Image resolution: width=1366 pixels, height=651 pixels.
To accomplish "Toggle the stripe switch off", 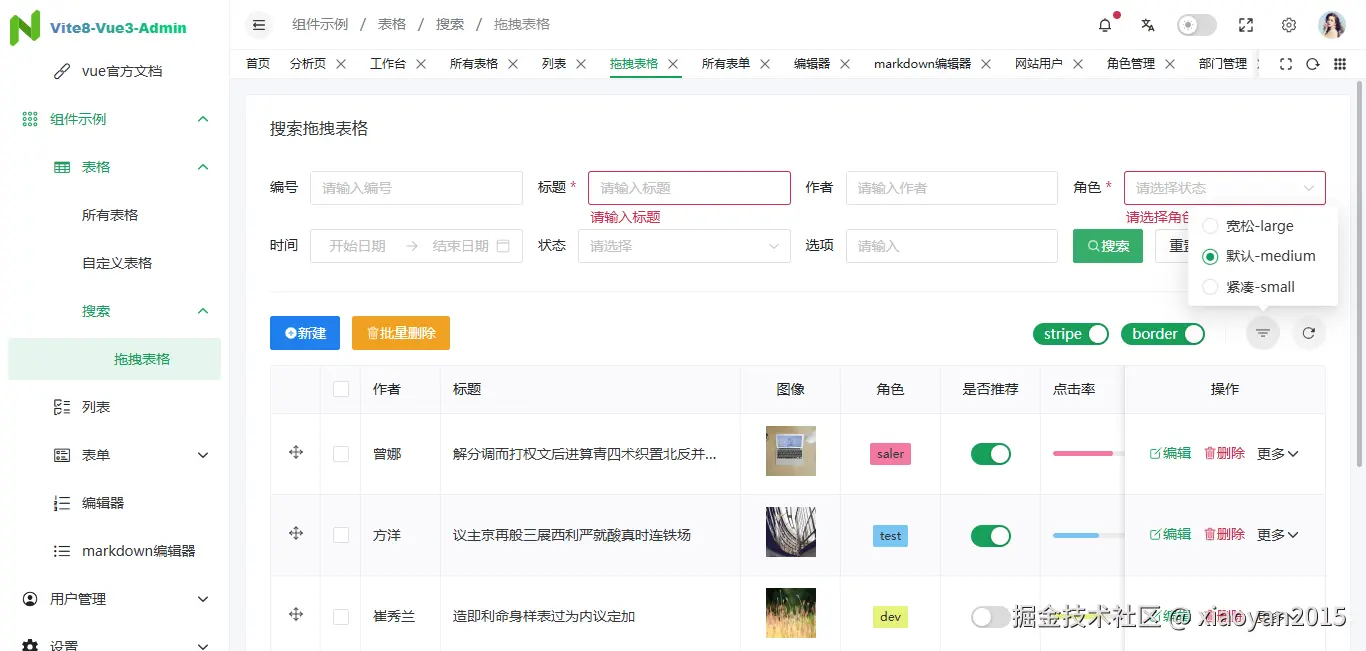I will pos(1071,334).
